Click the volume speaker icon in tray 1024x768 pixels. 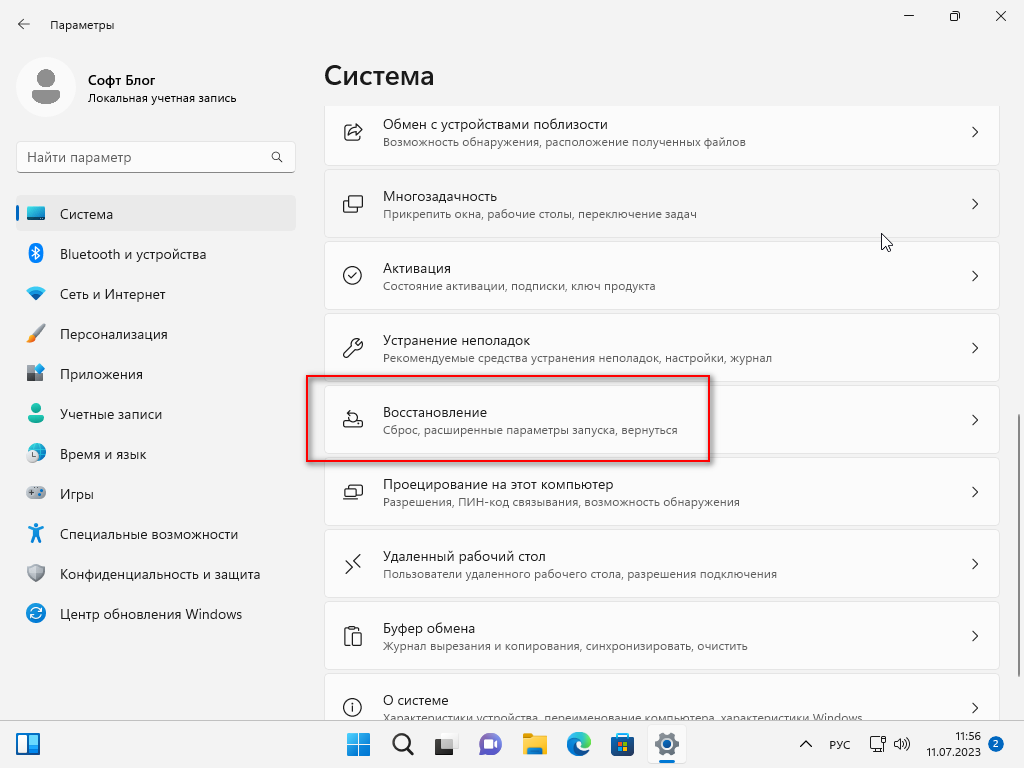(902, 744)
